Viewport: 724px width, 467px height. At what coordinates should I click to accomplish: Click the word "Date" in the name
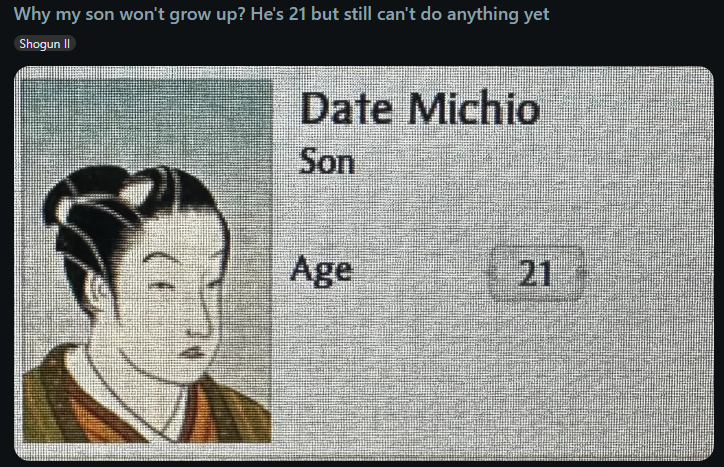[346, 109]
